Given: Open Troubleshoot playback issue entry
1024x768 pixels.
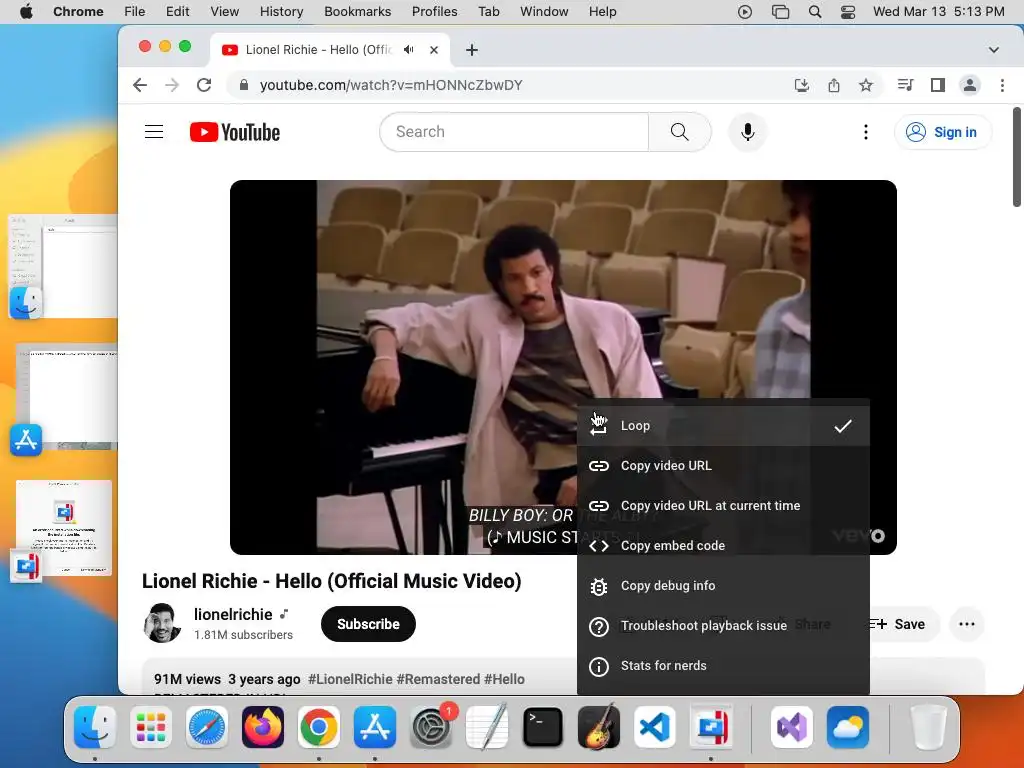Looking at the screenshot, I should click(723, 626).
